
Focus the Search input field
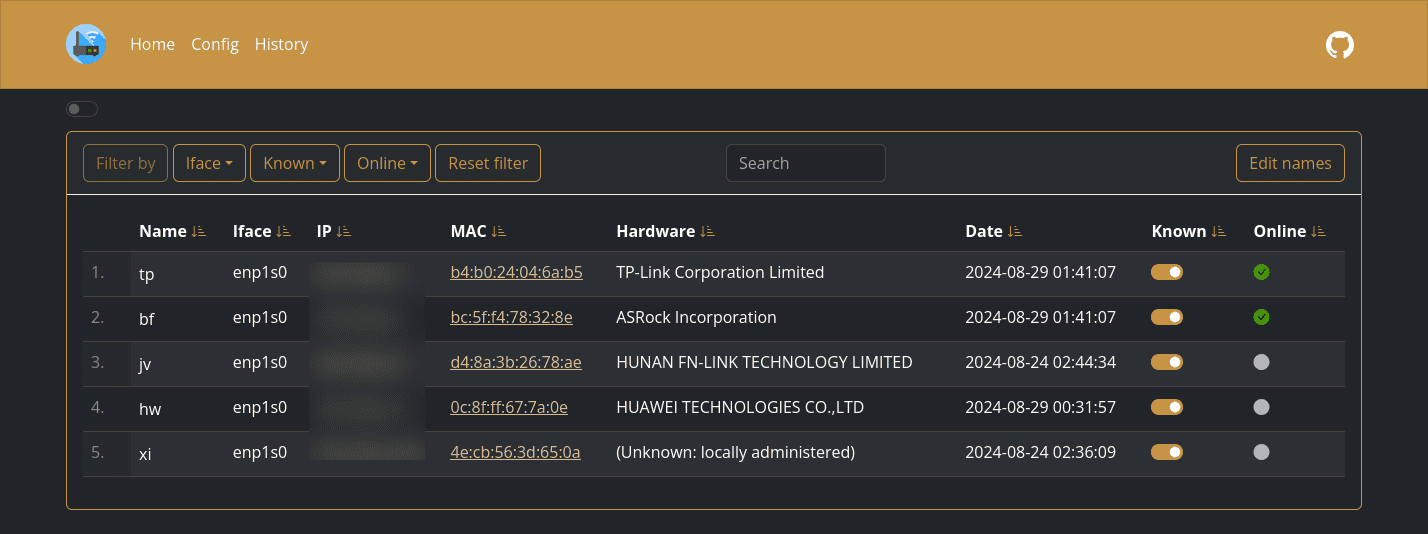(x=805, y=163)
